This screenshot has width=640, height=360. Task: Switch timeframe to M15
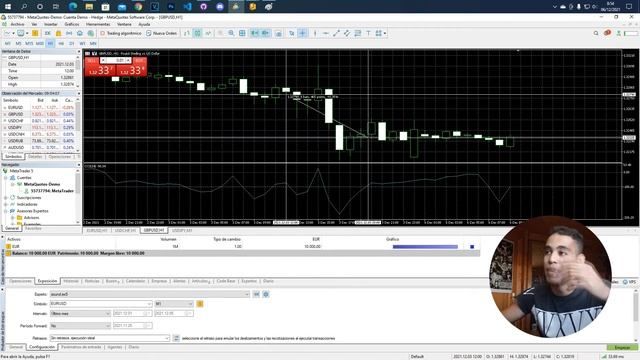point(29,43)
